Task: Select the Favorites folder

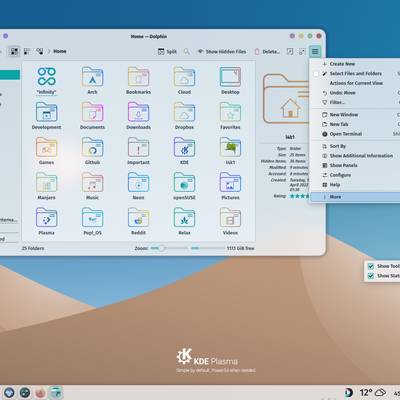Action: point(230,116)
